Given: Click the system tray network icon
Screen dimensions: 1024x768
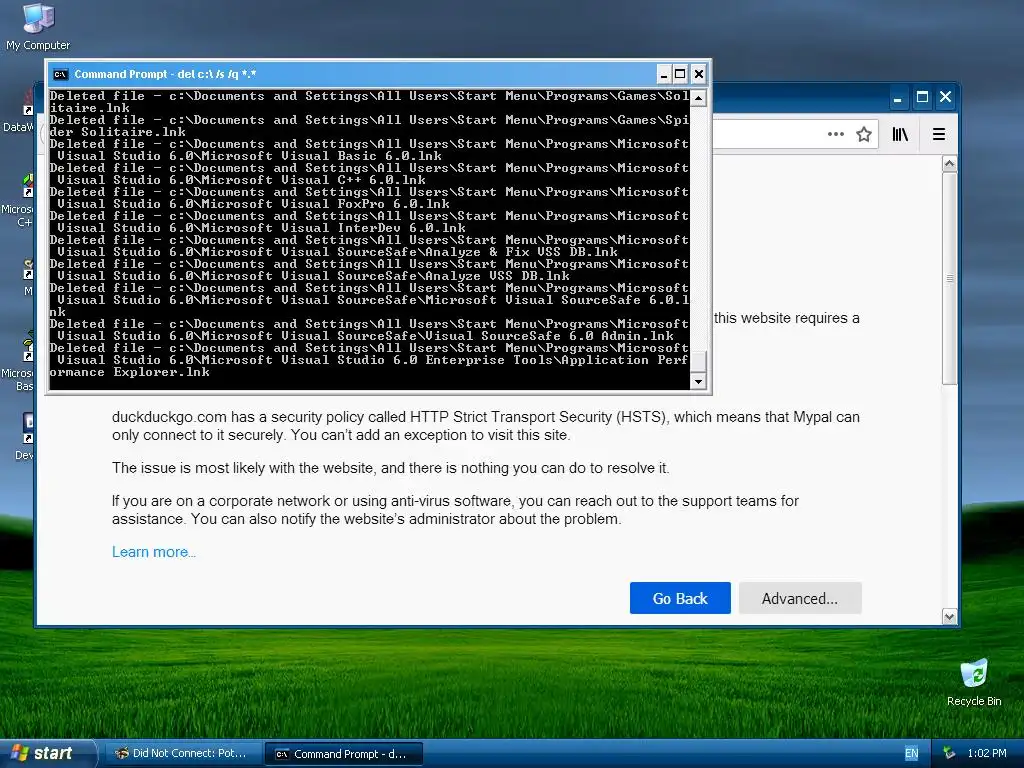Looking at the screenshot, I should click(x=950, y=754).
